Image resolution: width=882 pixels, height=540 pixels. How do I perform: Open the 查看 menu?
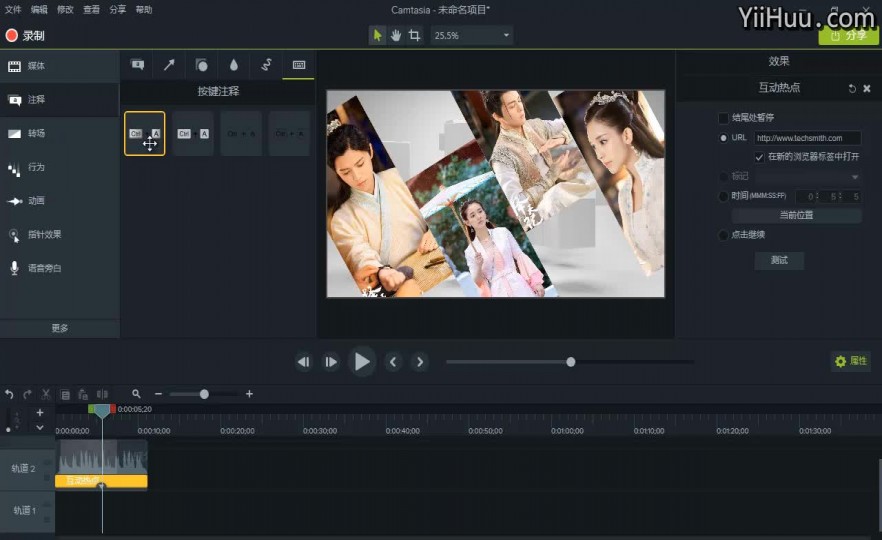pyautogui.click(x=91, y=10)
